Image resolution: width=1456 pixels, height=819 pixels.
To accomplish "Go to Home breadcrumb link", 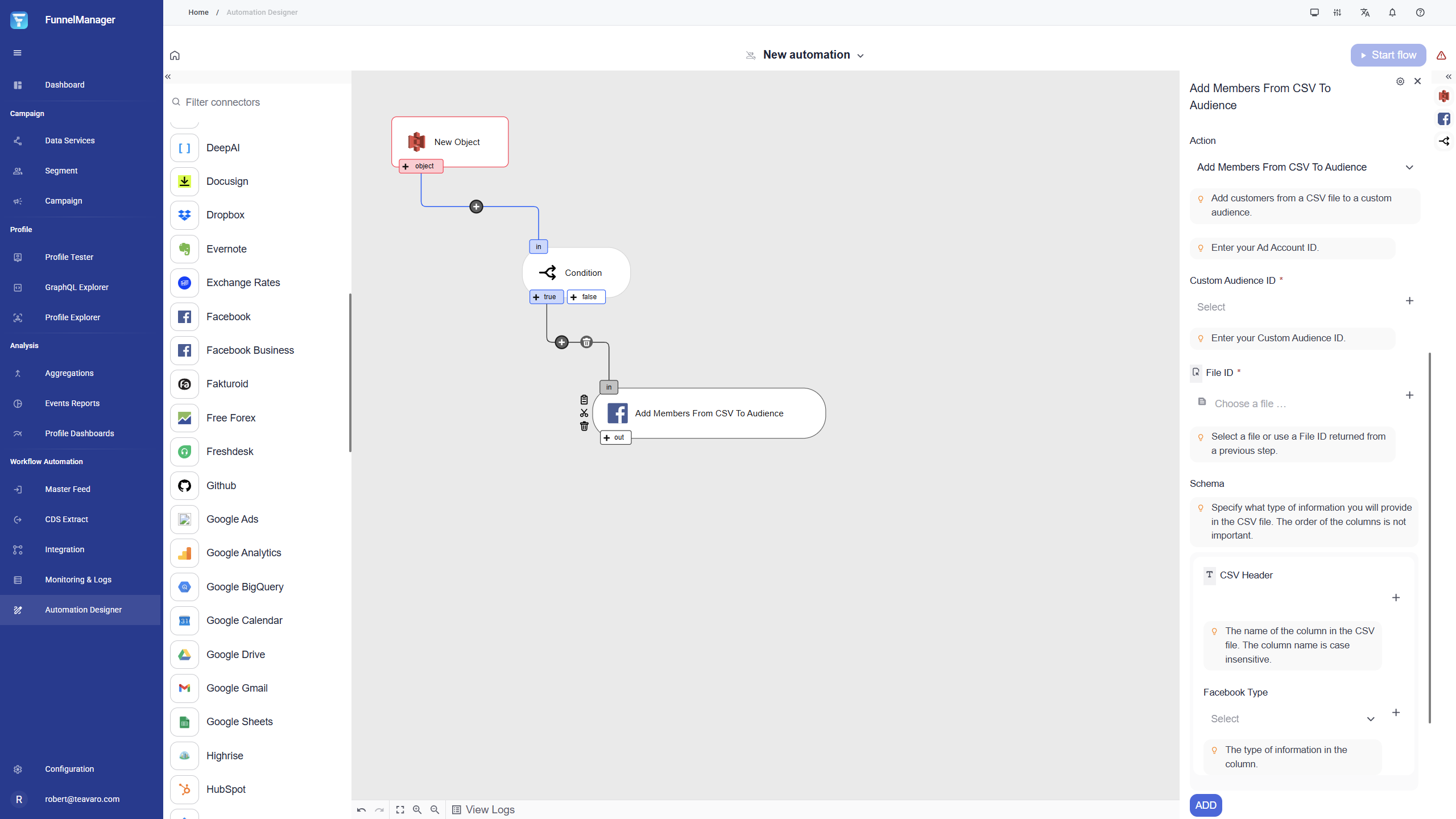I will (198, 13).
